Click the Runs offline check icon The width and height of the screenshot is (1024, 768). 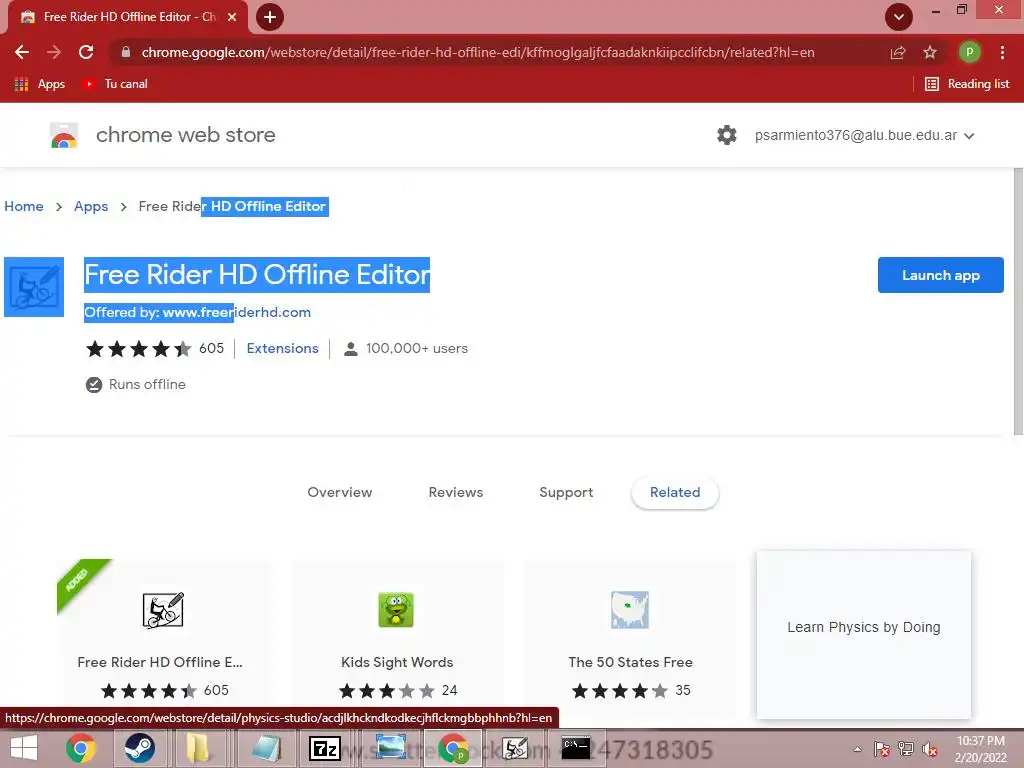coord(94,385)
